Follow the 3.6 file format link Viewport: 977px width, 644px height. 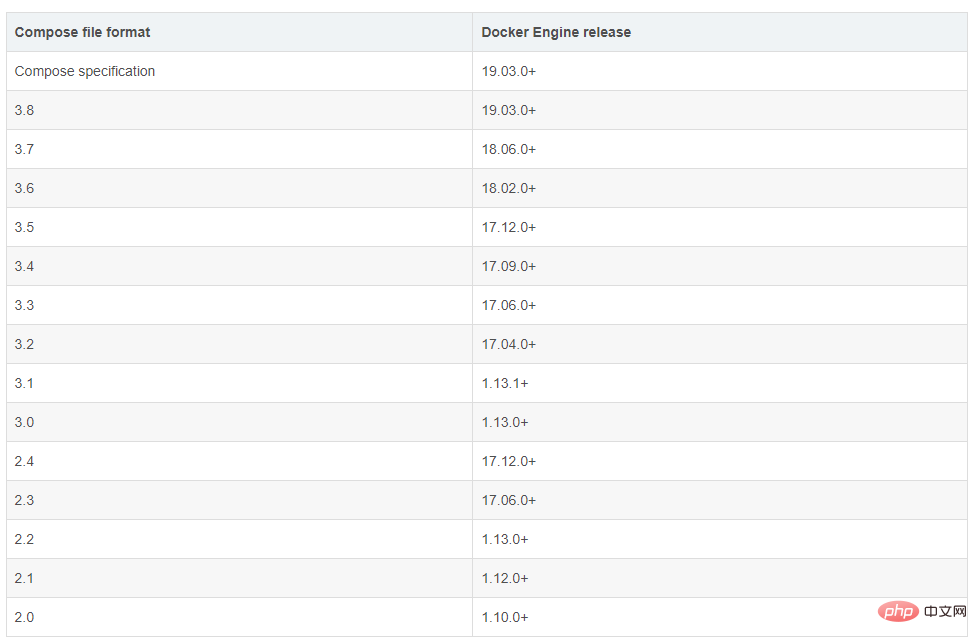point(24,188)
